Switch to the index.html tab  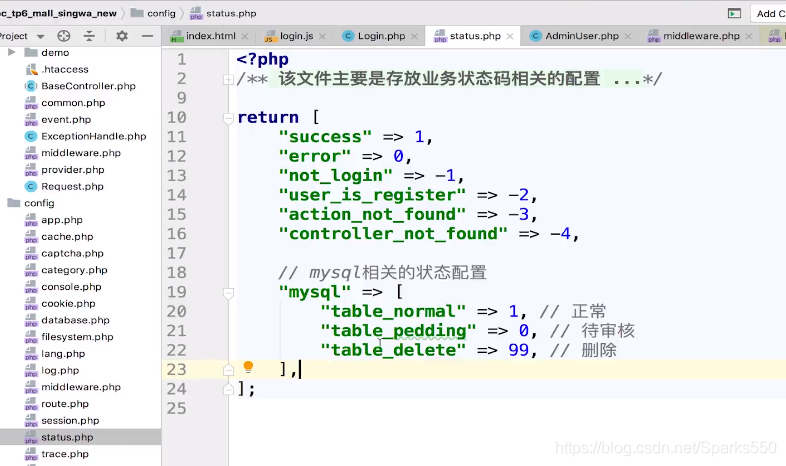point(211,36)
